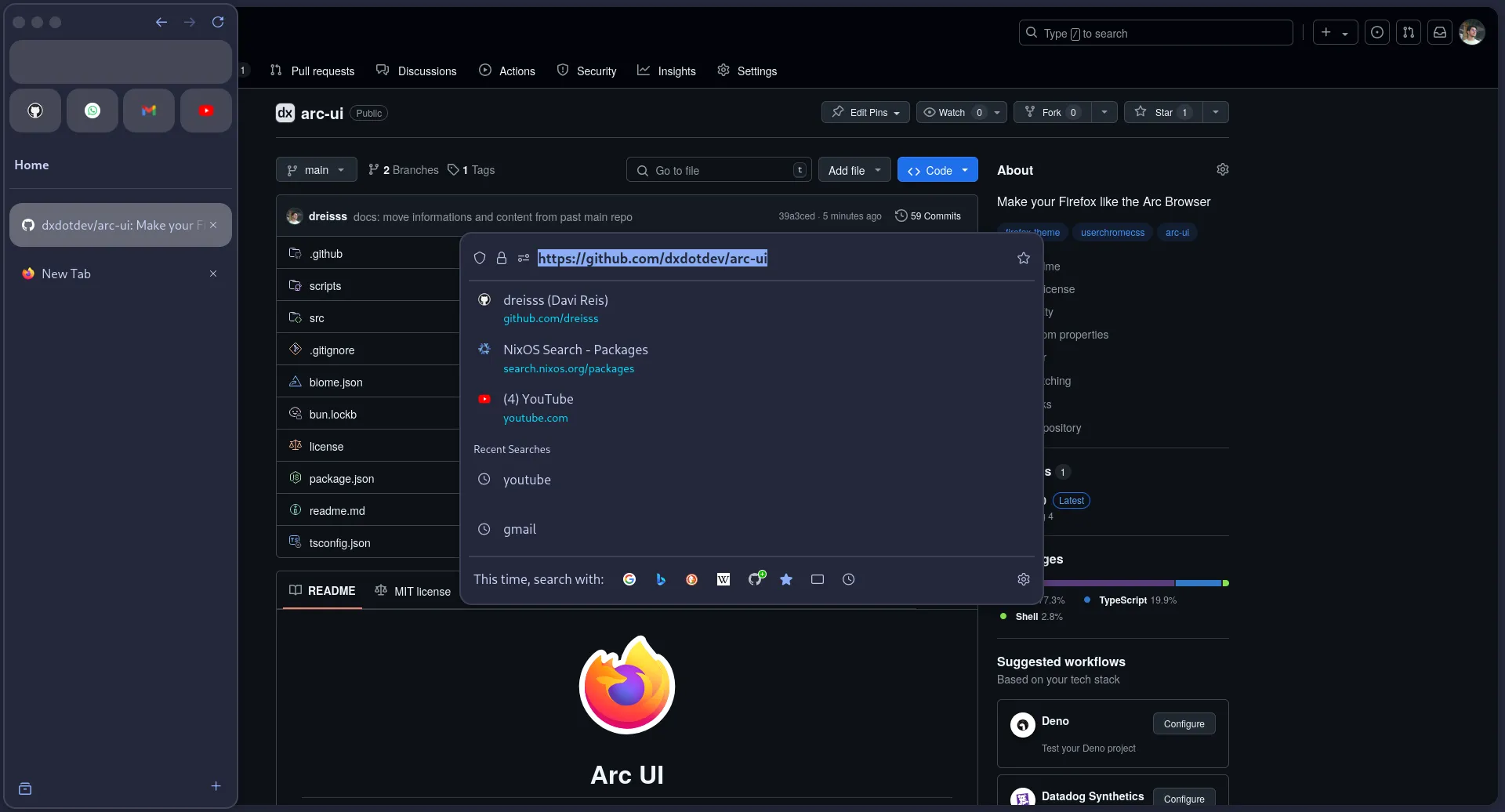Screen dimensions: 1505x812
Task: Open YouTube from the sidebar
Action: [x=205, y=110]
